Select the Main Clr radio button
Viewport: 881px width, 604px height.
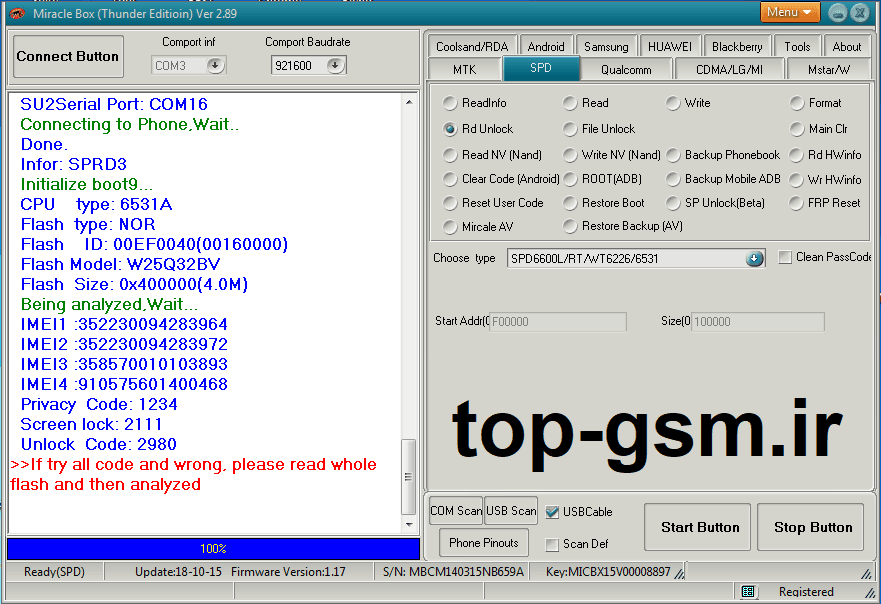click(796, 129)
